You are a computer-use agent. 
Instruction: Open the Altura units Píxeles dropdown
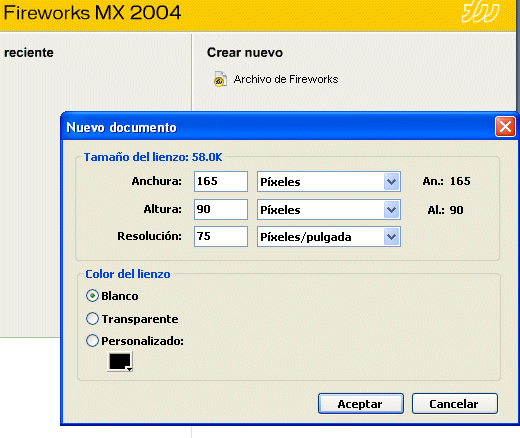(329, 210)
